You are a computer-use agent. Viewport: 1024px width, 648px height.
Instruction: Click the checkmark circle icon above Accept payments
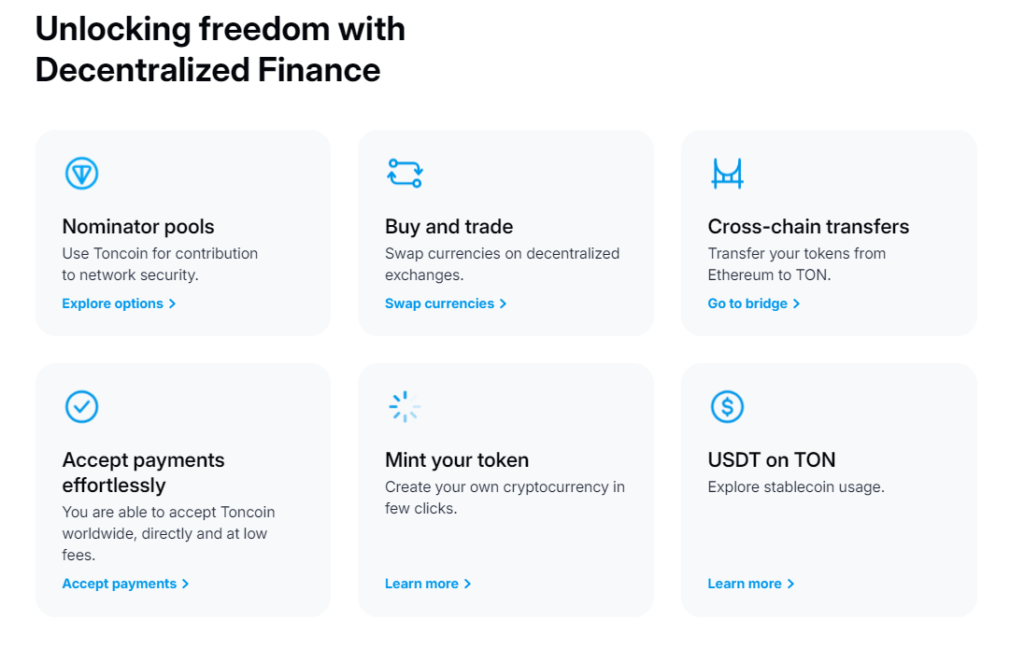[82, 406]
